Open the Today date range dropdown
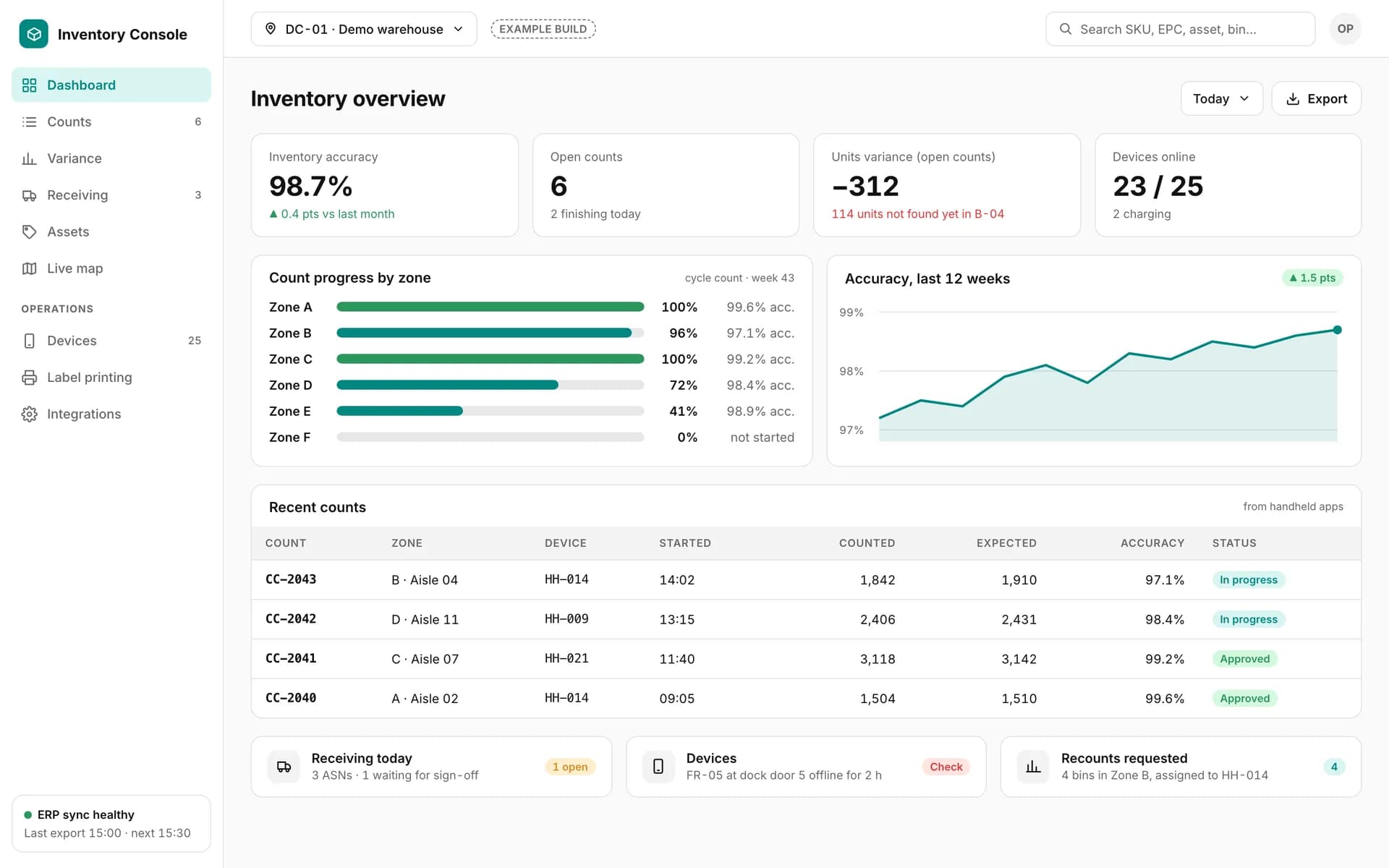 (x=1221, y=99)
